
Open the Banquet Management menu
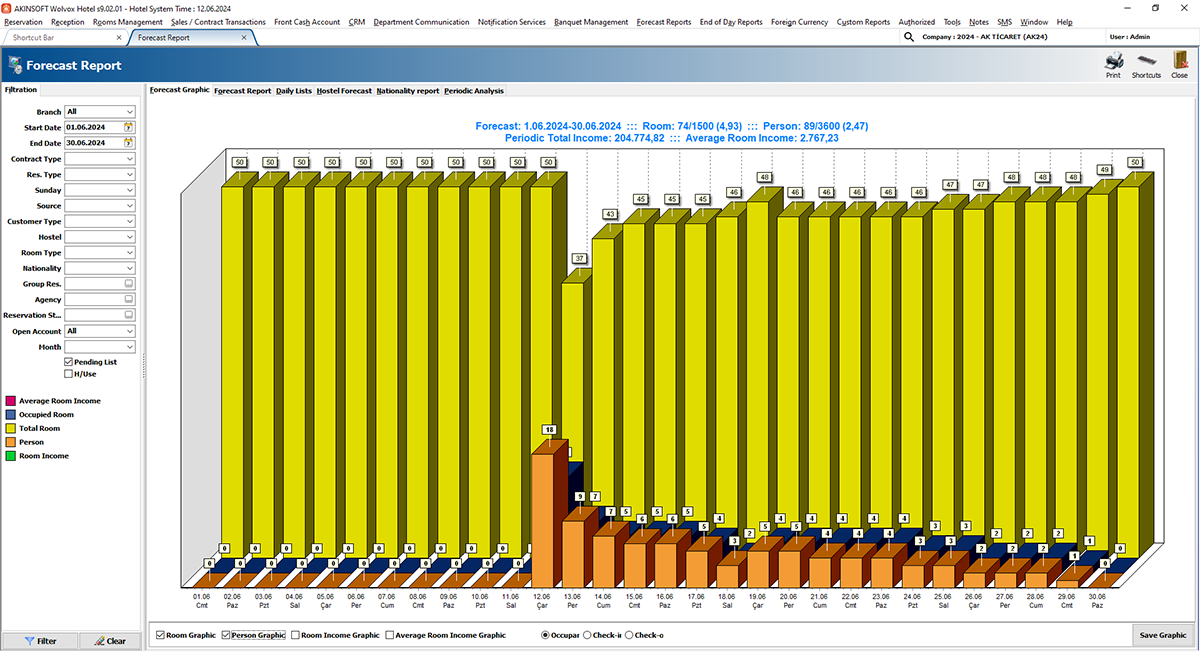coord(591,22)
